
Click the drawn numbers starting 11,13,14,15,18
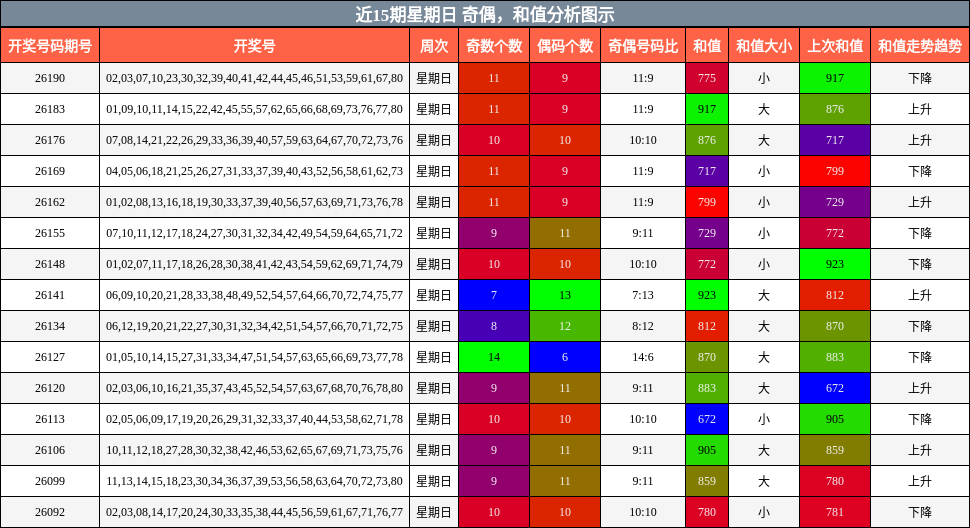coord(254,480)
